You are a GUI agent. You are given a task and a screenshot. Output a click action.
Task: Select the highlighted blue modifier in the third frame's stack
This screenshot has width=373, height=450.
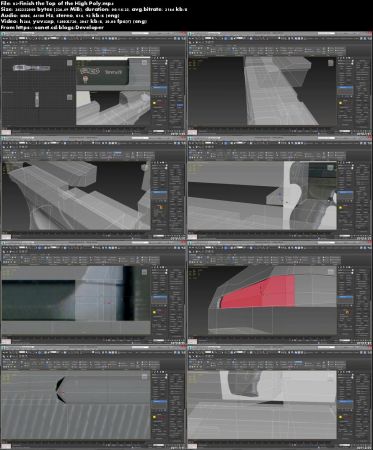[159, 192]
